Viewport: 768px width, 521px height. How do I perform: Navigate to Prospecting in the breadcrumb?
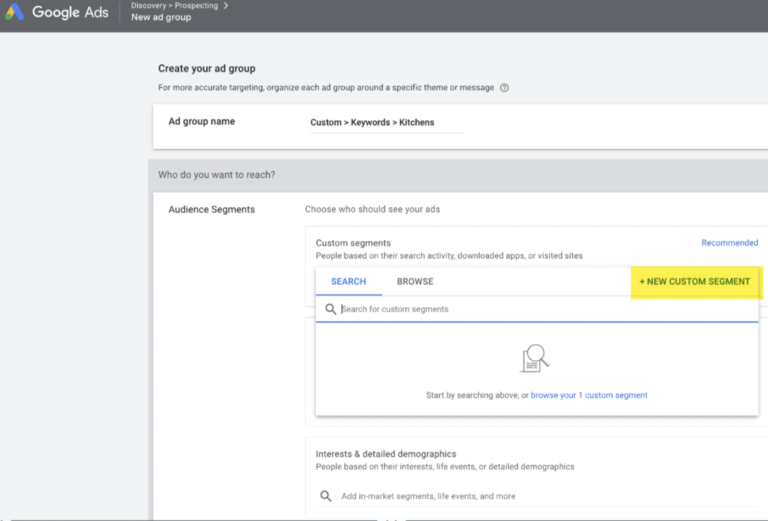(x=196, y=6)
